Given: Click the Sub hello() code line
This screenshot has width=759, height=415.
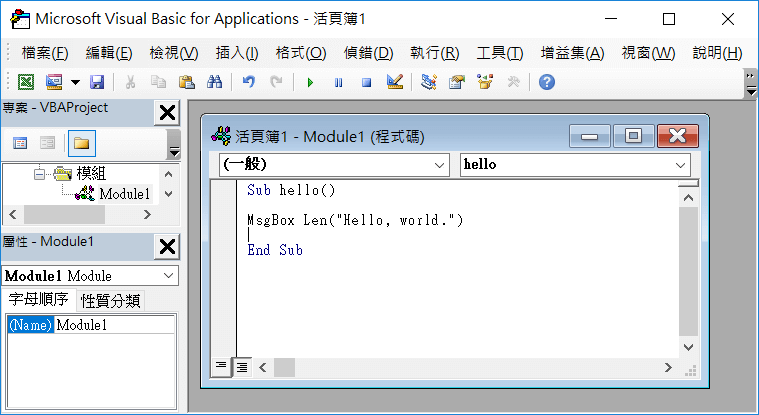Looking at the screenshot, I should (x=291, y=190).
